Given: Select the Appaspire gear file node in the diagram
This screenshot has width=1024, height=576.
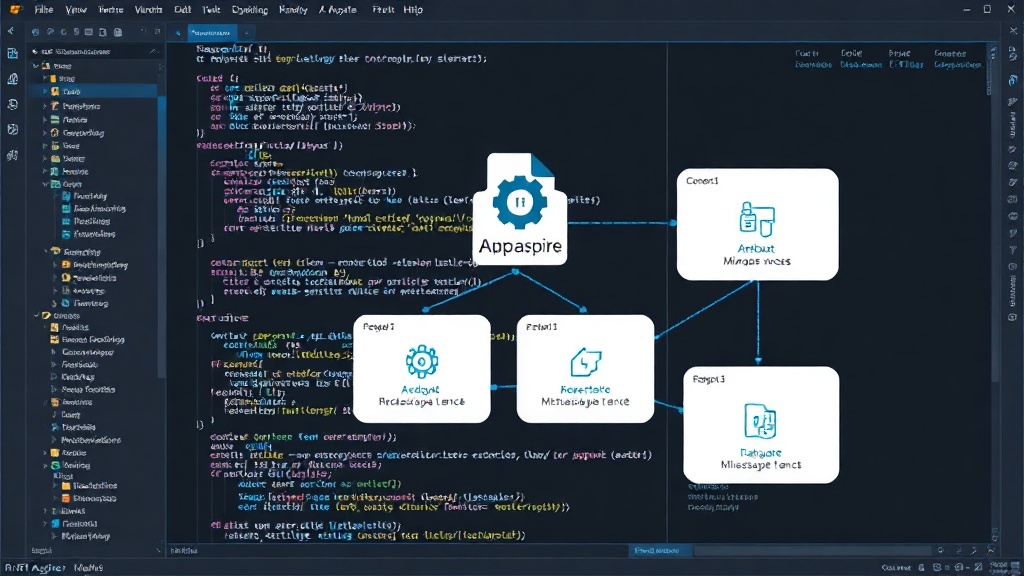Looking at the screenshot, I should click(x=520, y=209).
